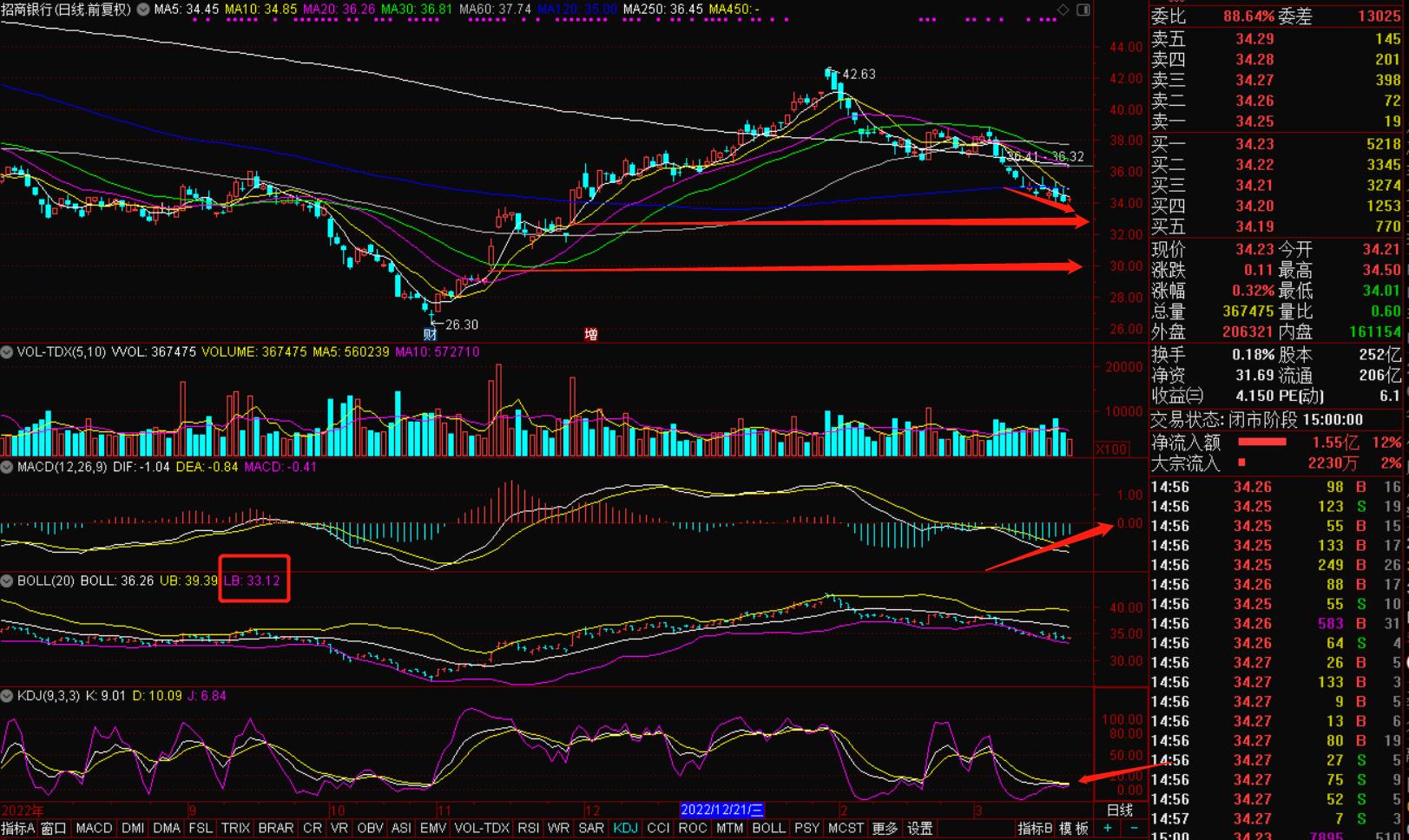Select the SAR indicator tab

click(591, 829)
